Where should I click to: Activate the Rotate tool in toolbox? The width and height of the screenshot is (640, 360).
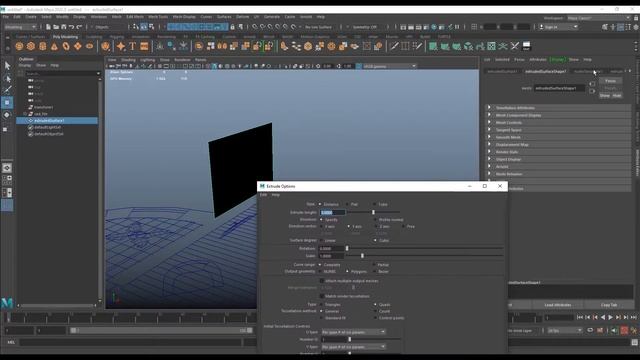pos(7,115)
